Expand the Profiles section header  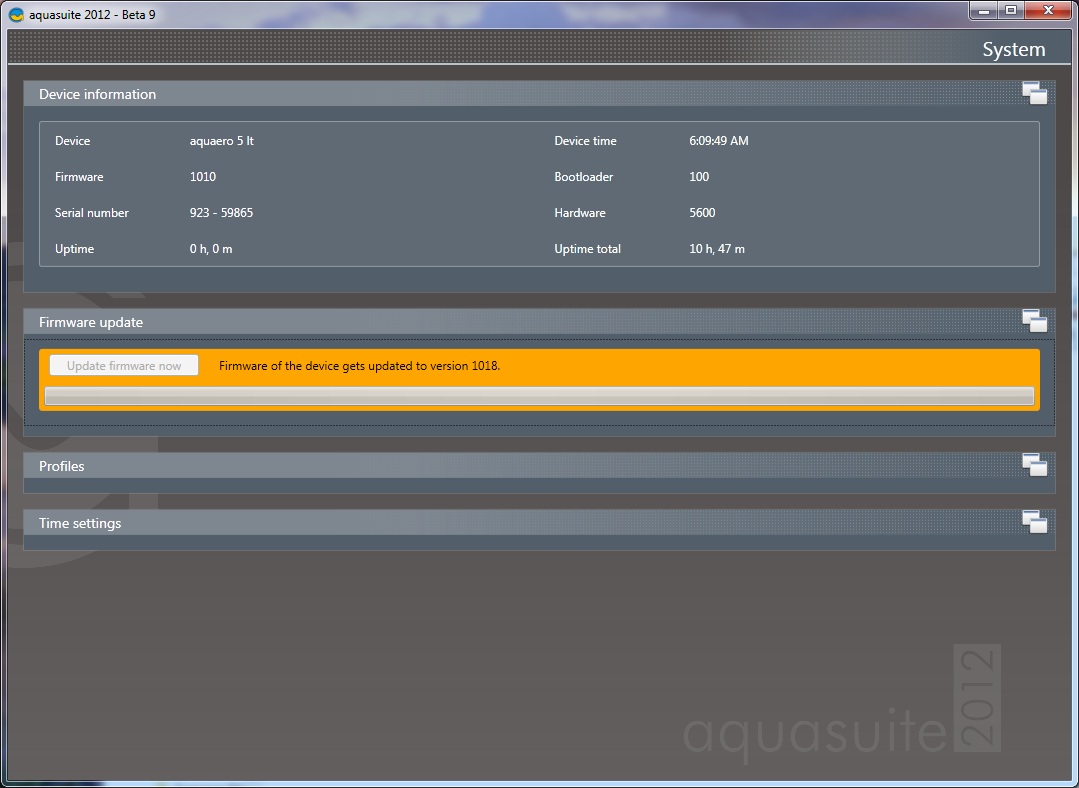[x=540, y=465]
